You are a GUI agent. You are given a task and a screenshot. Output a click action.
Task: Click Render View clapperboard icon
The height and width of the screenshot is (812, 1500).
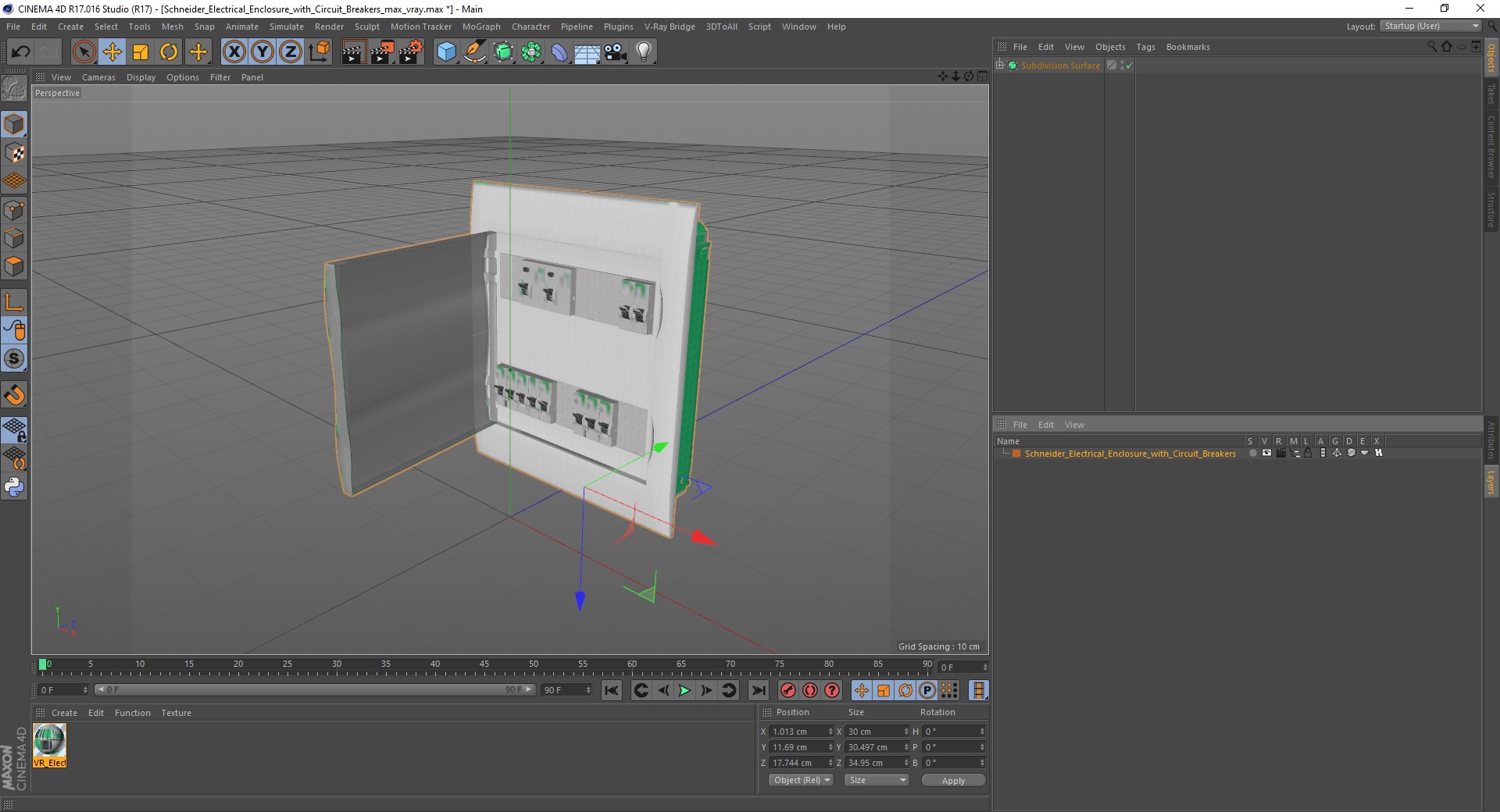coord(353,52)
